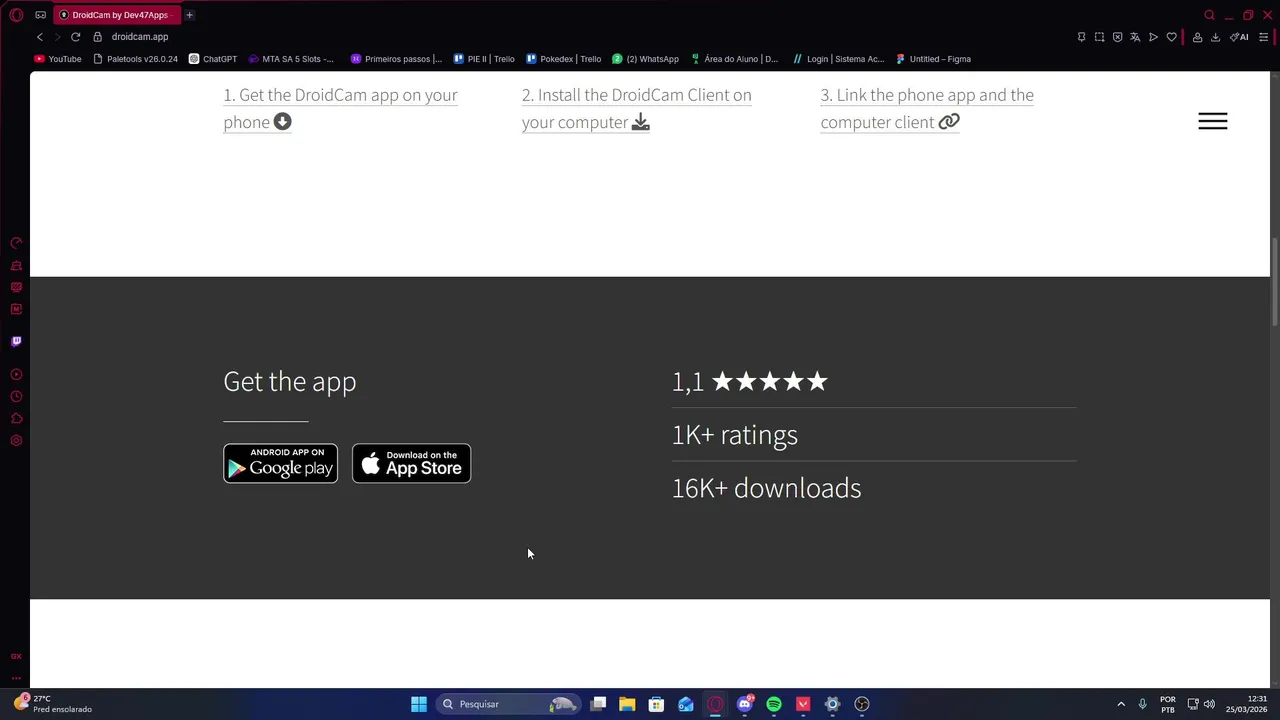Show hidden tray icons chevron
Screen dimensions: 1280x720
click(1121, 704)
